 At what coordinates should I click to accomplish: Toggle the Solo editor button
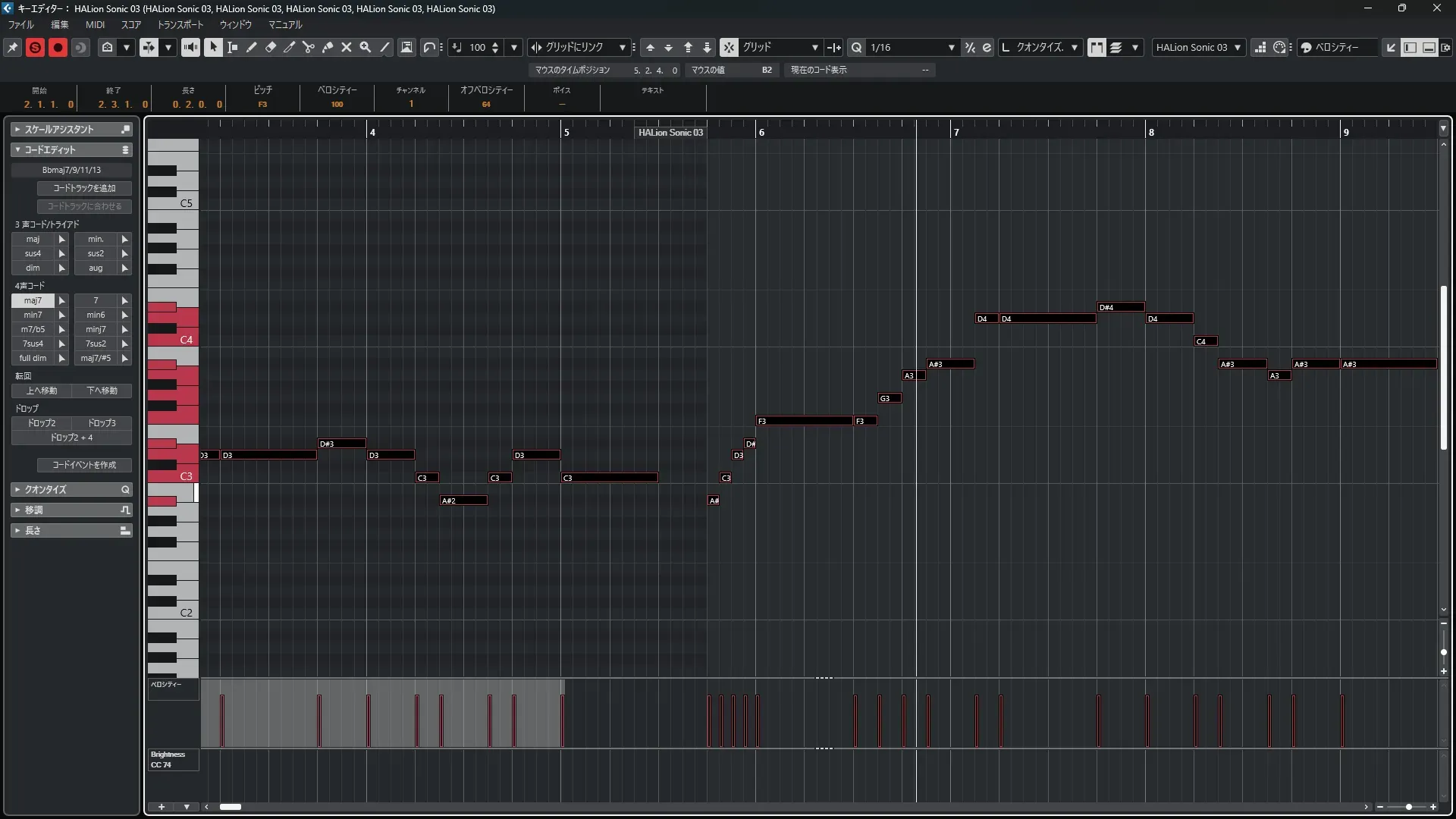tap(35, 47)
